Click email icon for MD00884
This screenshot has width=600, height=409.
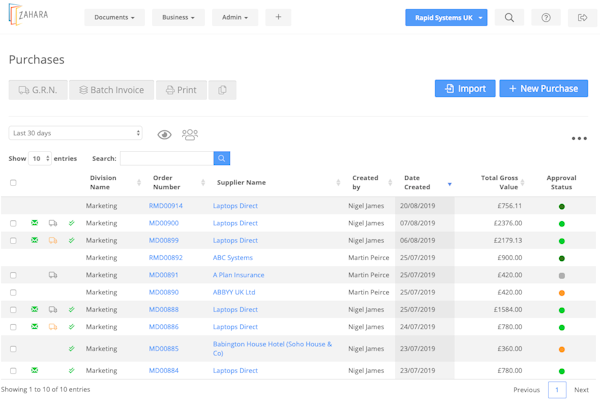(34, 370)
